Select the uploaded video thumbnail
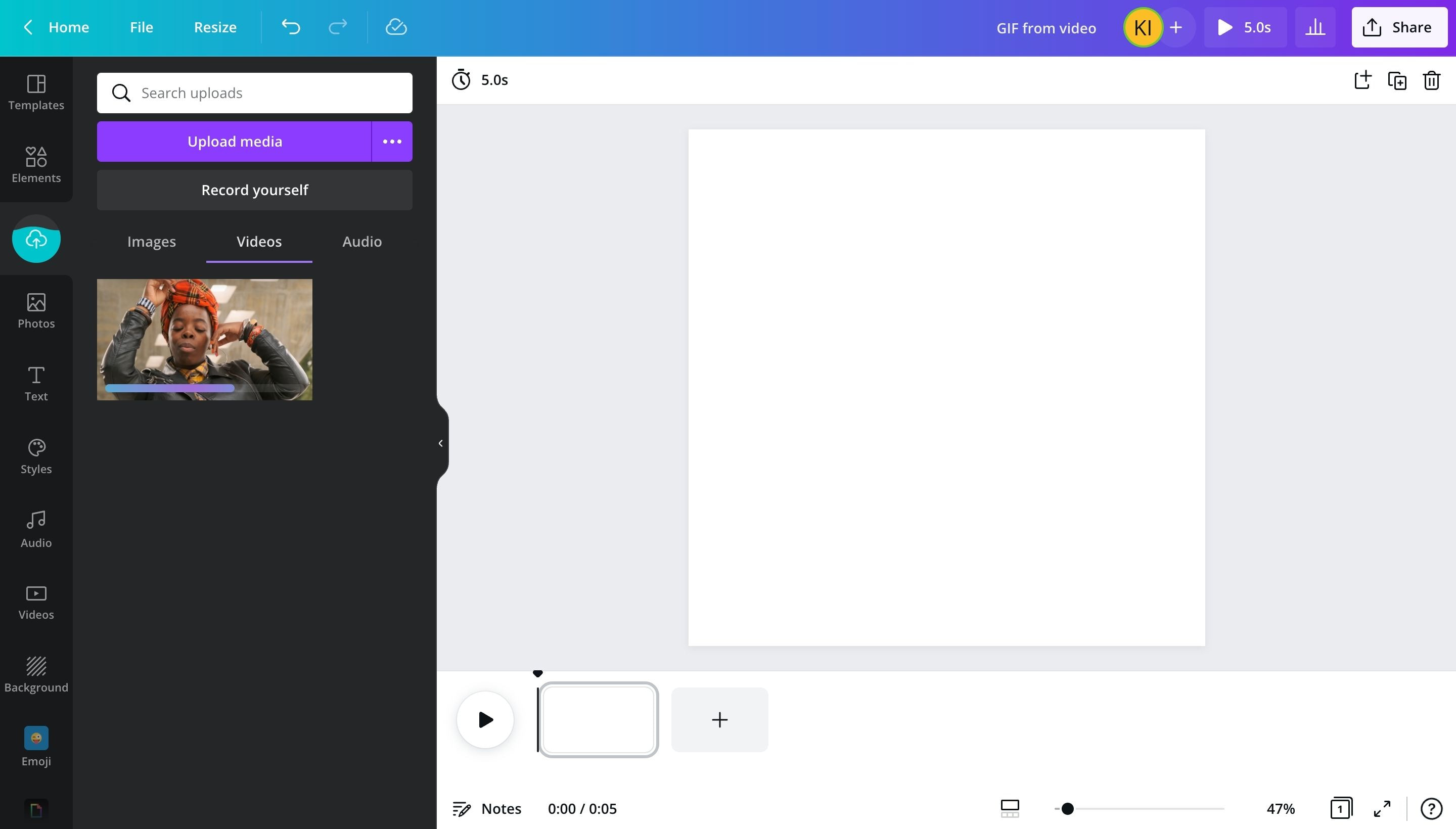Viewport: 1456px width, 829px height. click(204, 339)
